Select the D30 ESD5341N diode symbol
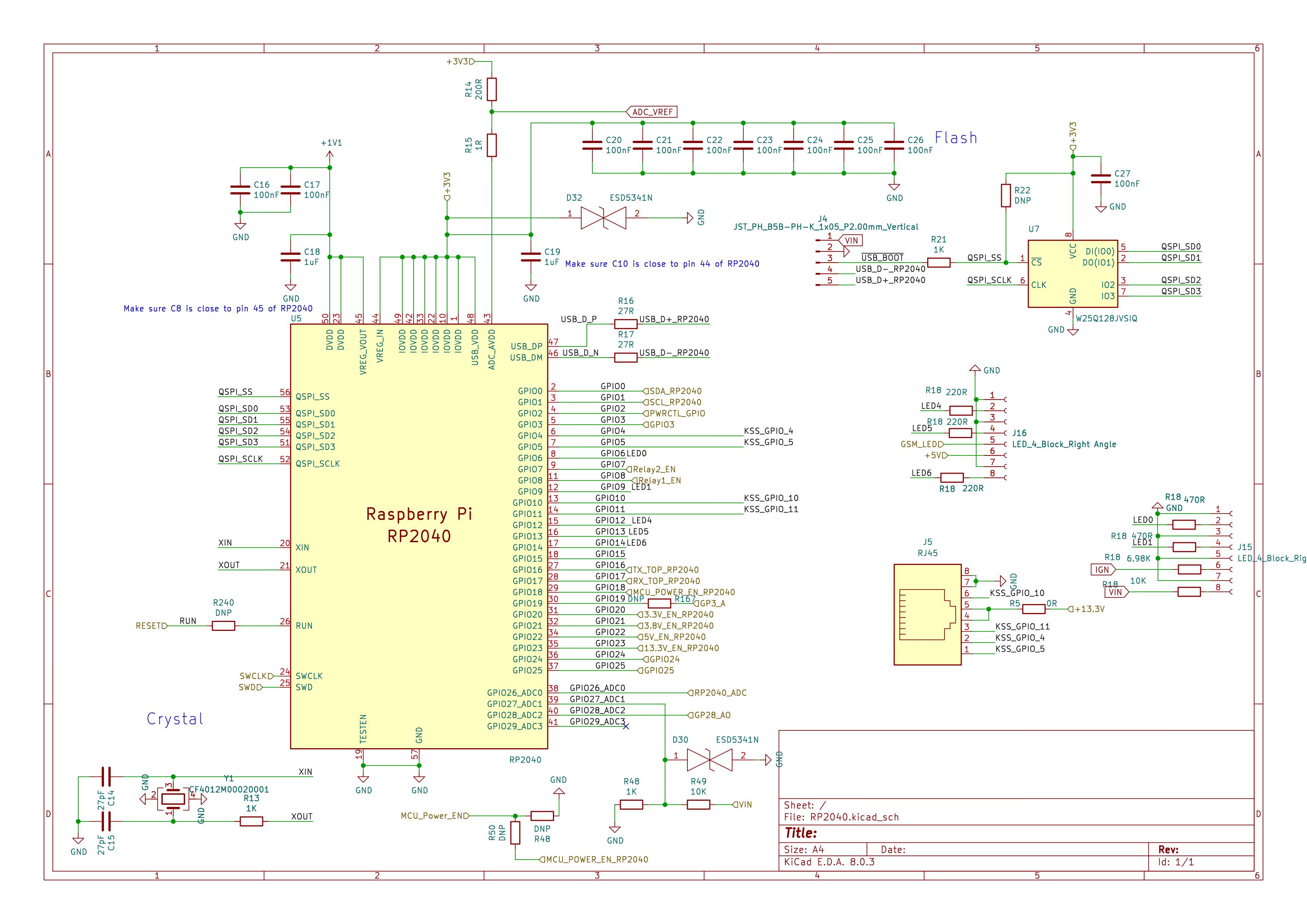This screenshot has width=1307, height=924. click(709, 759)
